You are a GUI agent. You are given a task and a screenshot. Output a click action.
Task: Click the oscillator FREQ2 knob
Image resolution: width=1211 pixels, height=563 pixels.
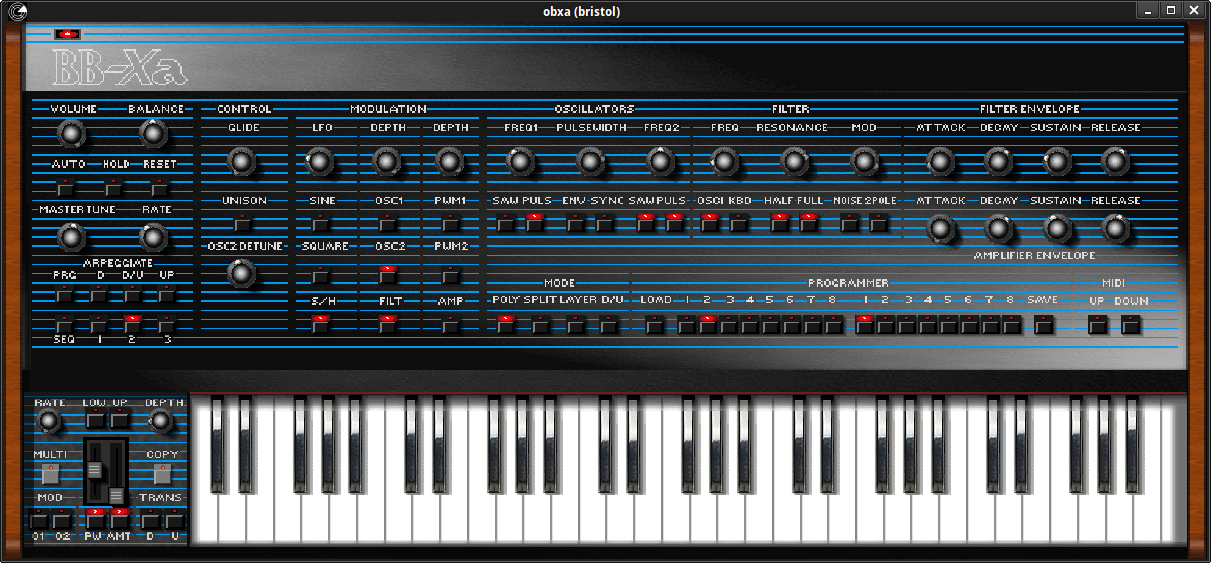point(661,160)
